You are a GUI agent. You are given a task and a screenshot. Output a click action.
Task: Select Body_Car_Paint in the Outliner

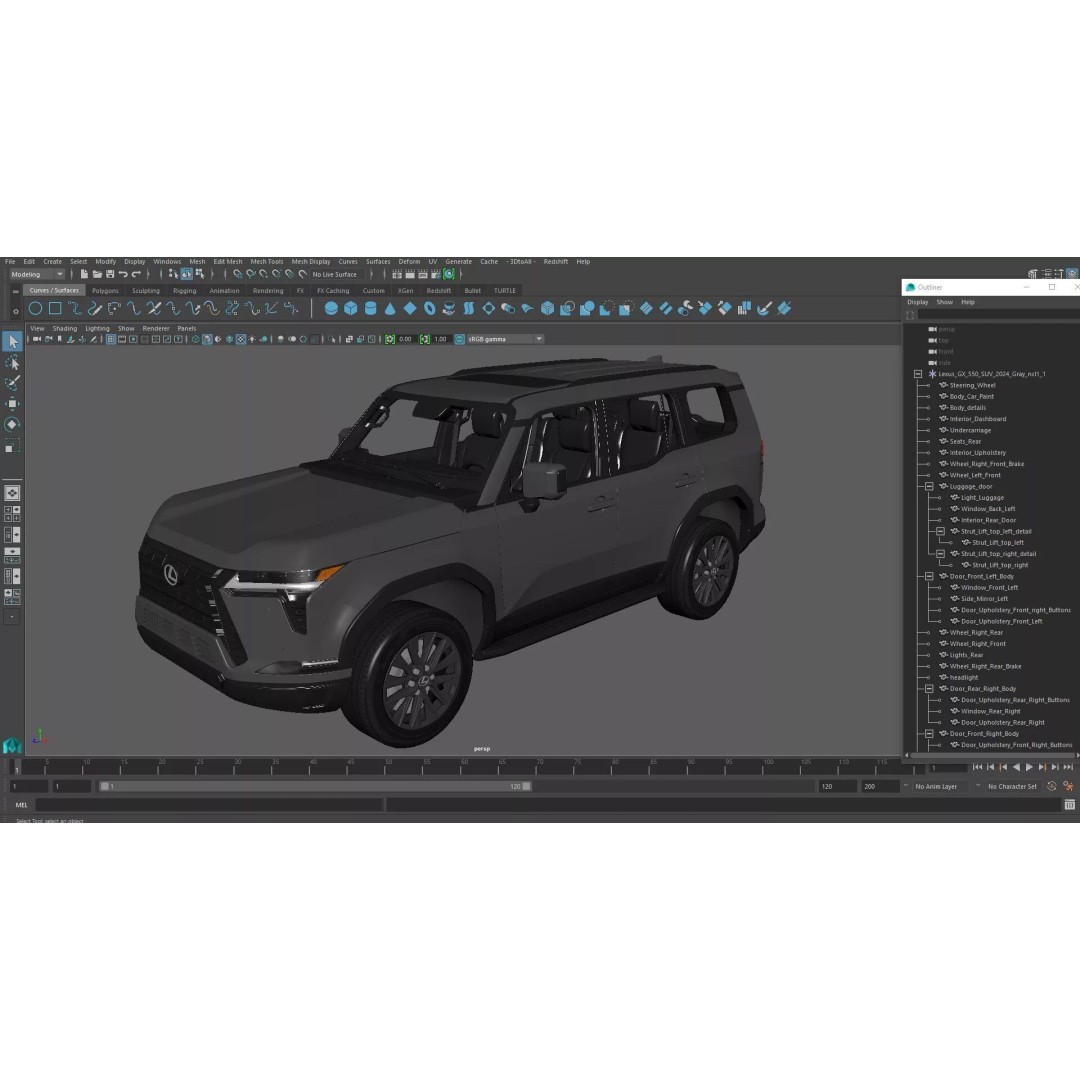tap(971, 397)
